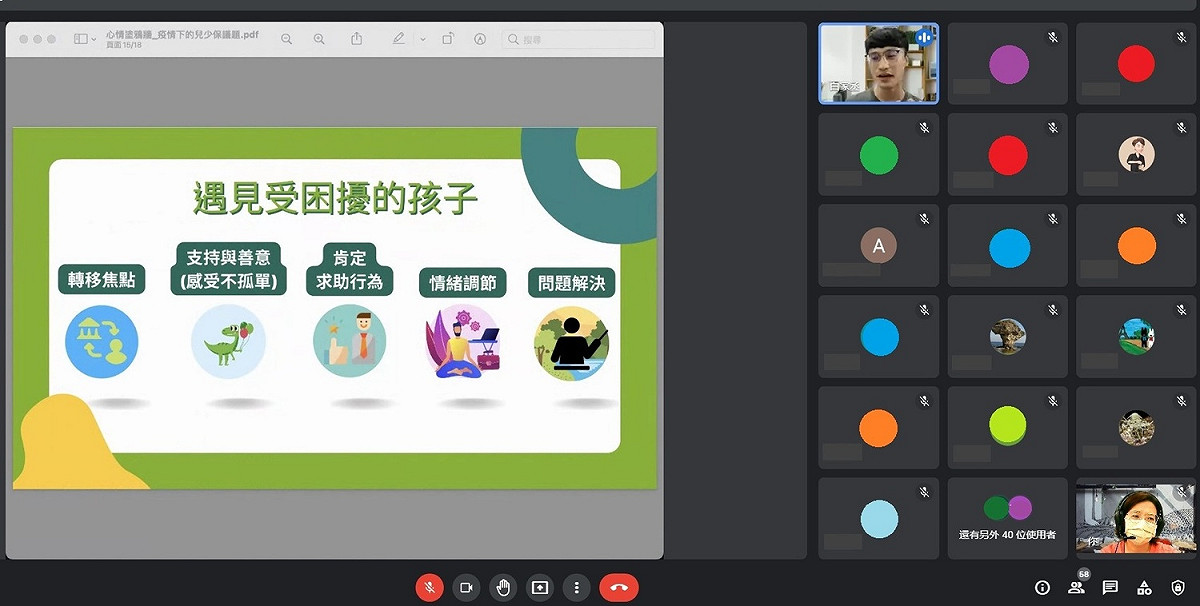This screenshot has width=1200, height=606.
Task: Rotate the PDF page in Preview
Action: 448,39
